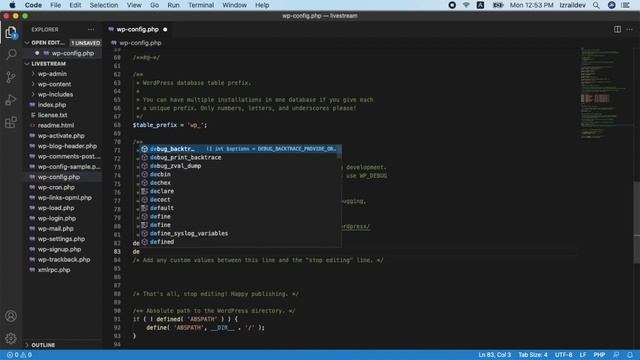
Task: Open editor More Actions ellipsis
Action: 629,29
